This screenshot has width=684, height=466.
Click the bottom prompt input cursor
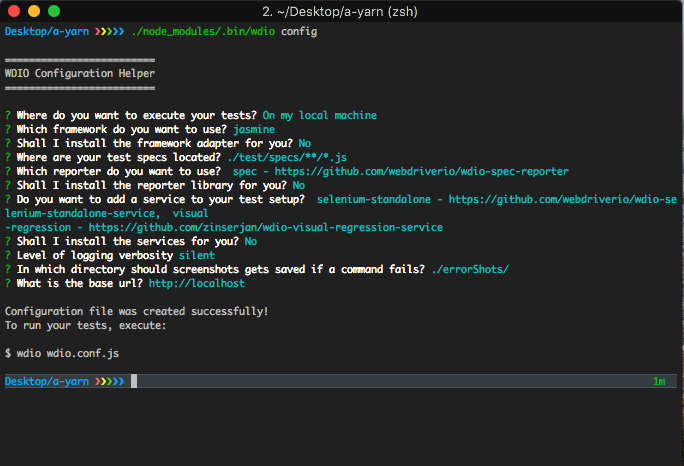click(134, 381)
